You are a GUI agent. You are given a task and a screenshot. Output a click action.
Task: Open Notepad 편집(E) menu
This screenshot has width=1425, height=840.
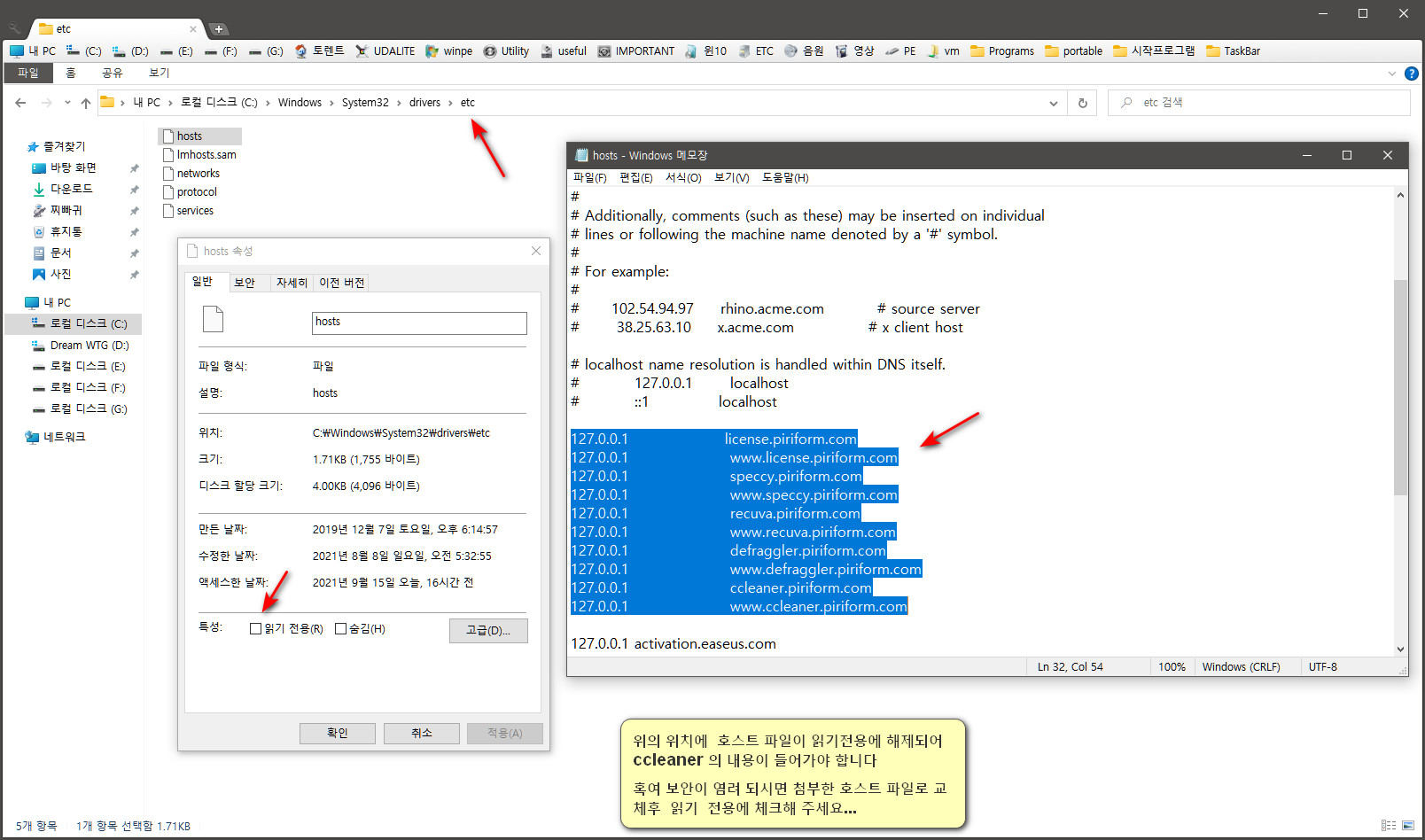pos(635,178)
